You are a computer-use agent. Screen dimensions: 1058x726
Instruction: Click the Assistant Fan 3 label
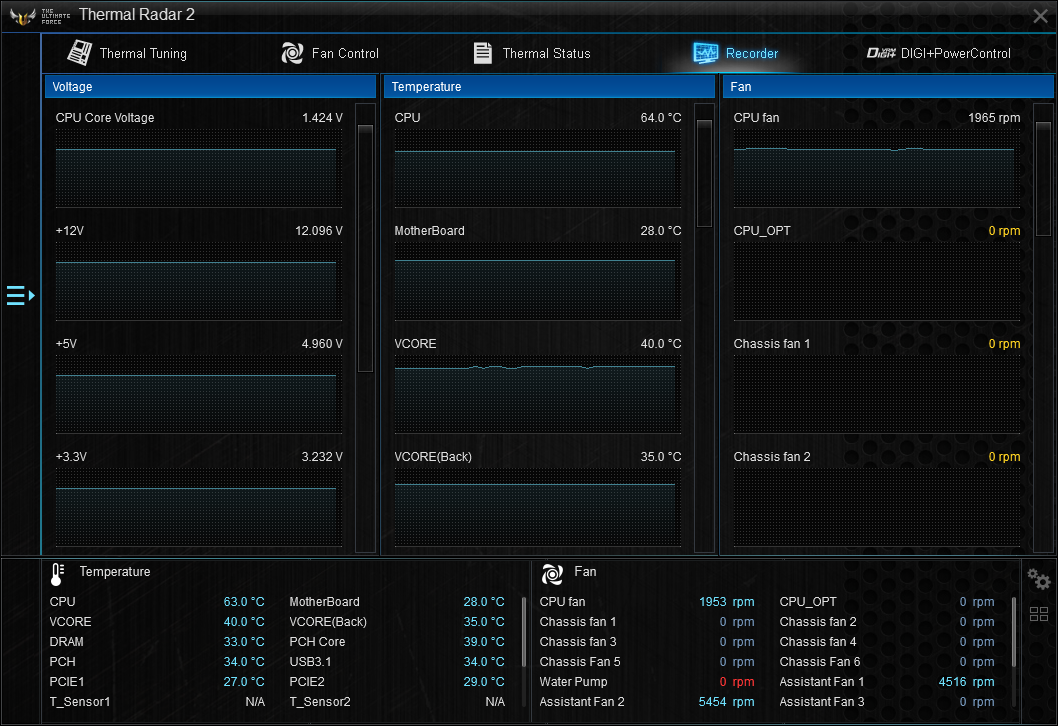(822, 702)
